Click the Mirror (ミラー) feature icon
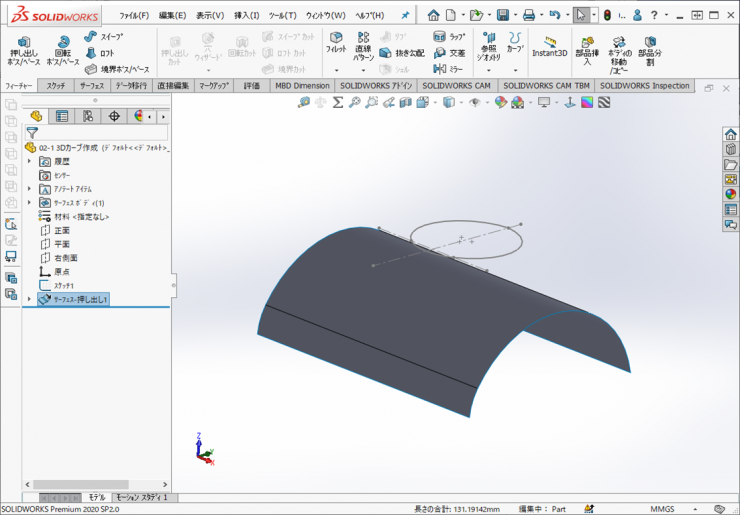This screenshot has height=515, width=740. [x=440, y=68]
